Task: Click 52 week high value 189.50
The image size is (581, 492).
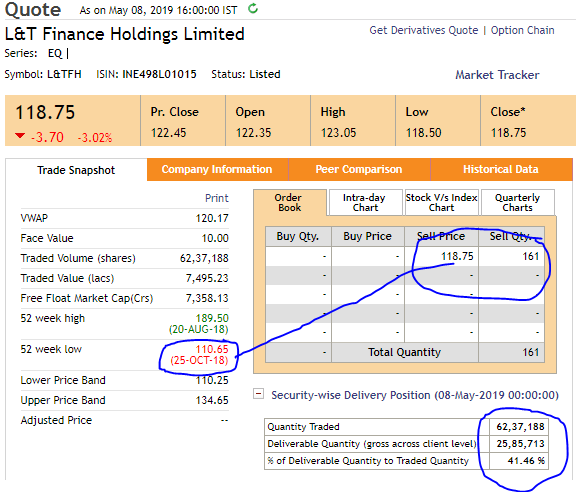Action: click(212, 318)
